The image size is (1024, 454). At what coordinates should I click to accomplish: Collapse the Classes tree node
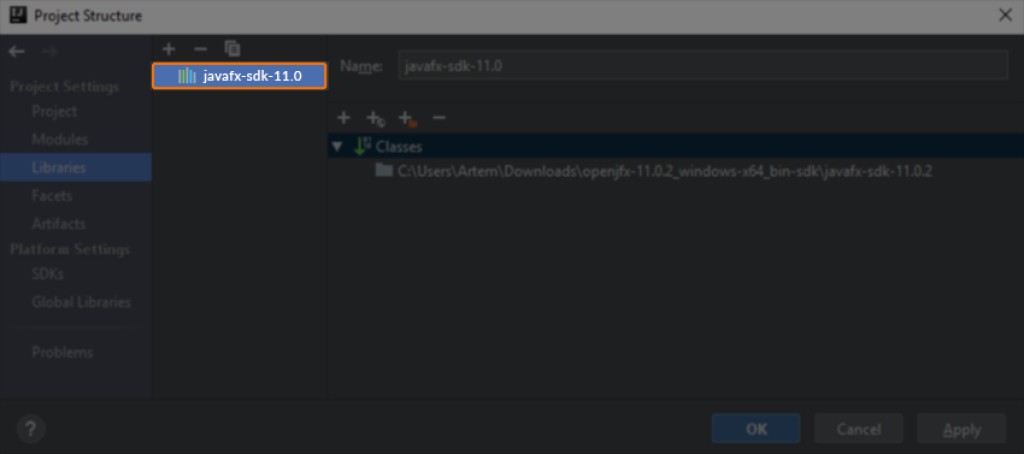click(337, 147)
